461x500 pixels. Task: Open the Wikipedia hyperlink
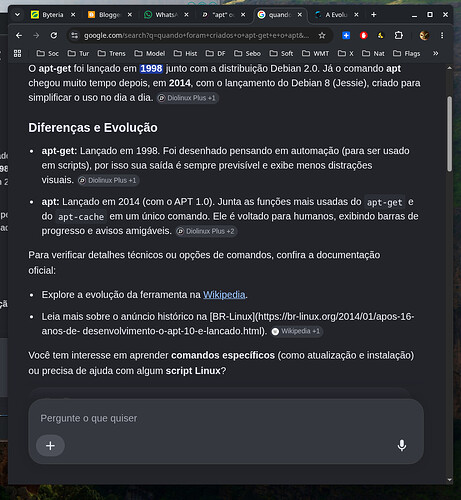224,295
